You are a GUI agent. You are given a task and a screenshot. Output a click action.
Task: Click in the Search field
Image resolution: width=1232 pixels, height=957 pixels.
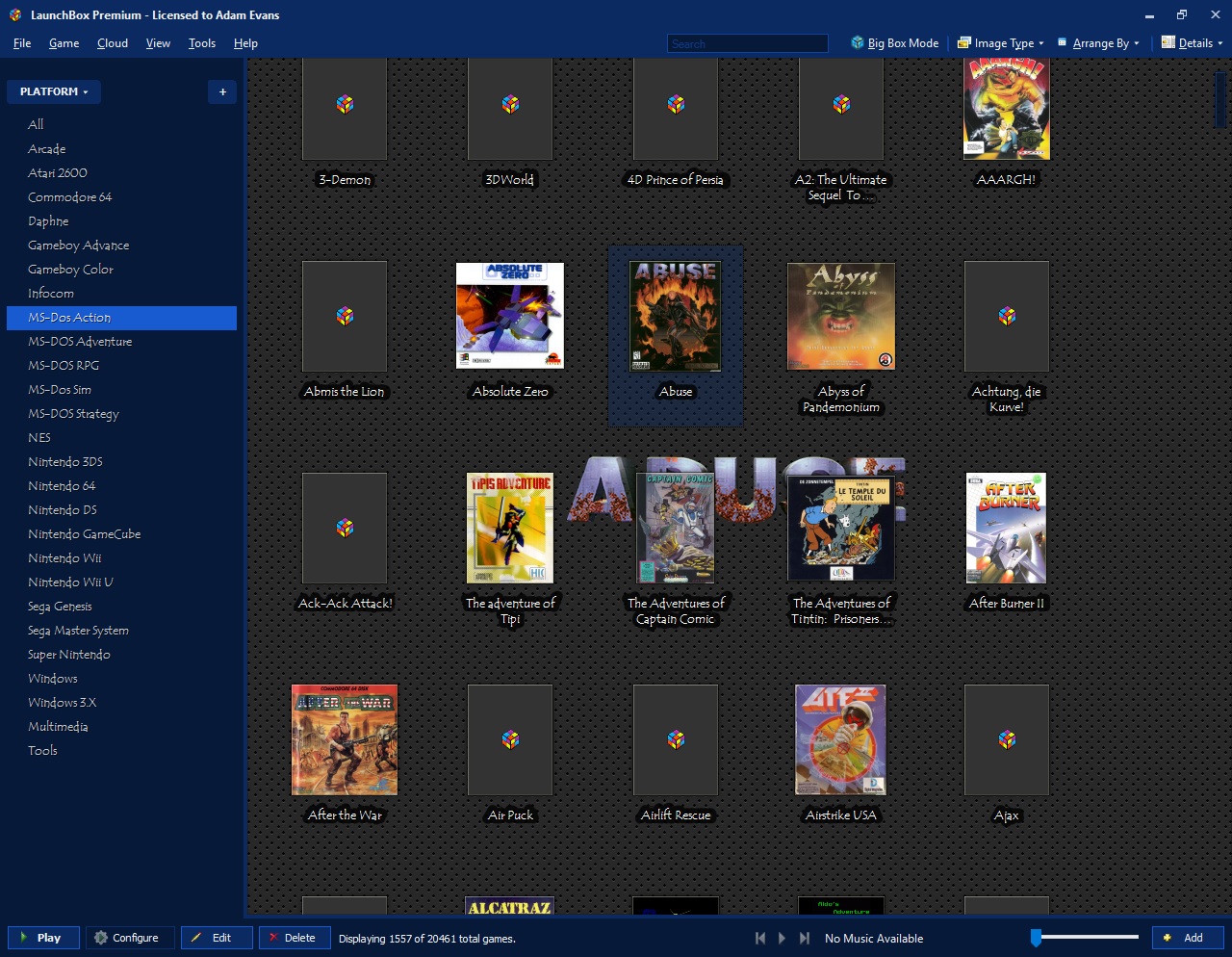click(748, 43)
